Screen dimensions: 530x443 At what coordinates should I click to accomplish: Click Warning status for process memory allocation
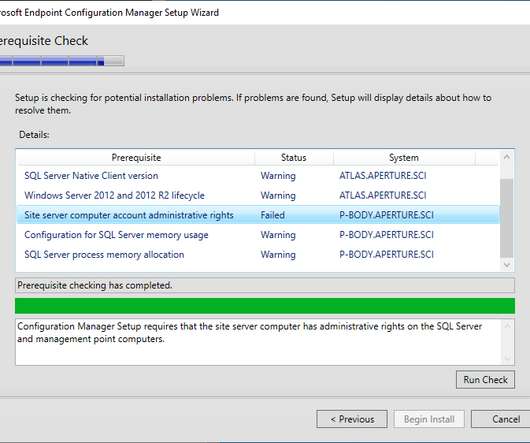pyautogui.click(x=278, y=254)
